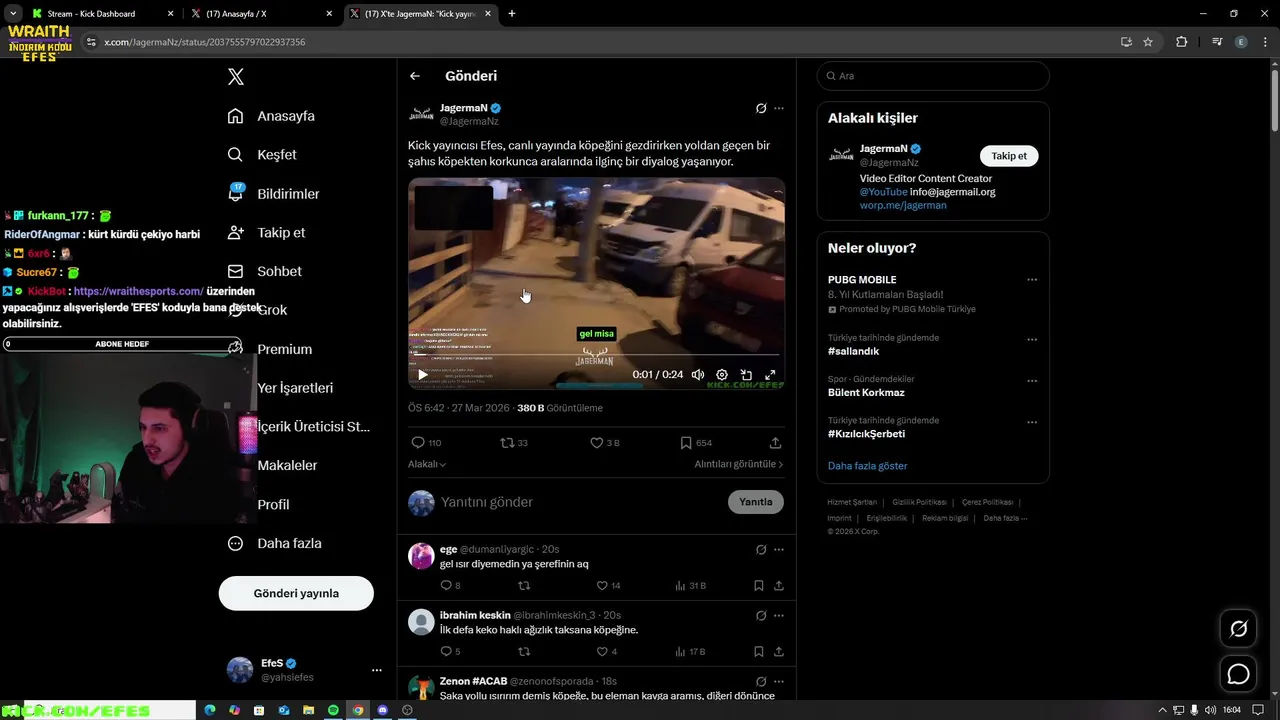Click the Ara search field
Screen dimensions: 1280x720
pos(933,76)
